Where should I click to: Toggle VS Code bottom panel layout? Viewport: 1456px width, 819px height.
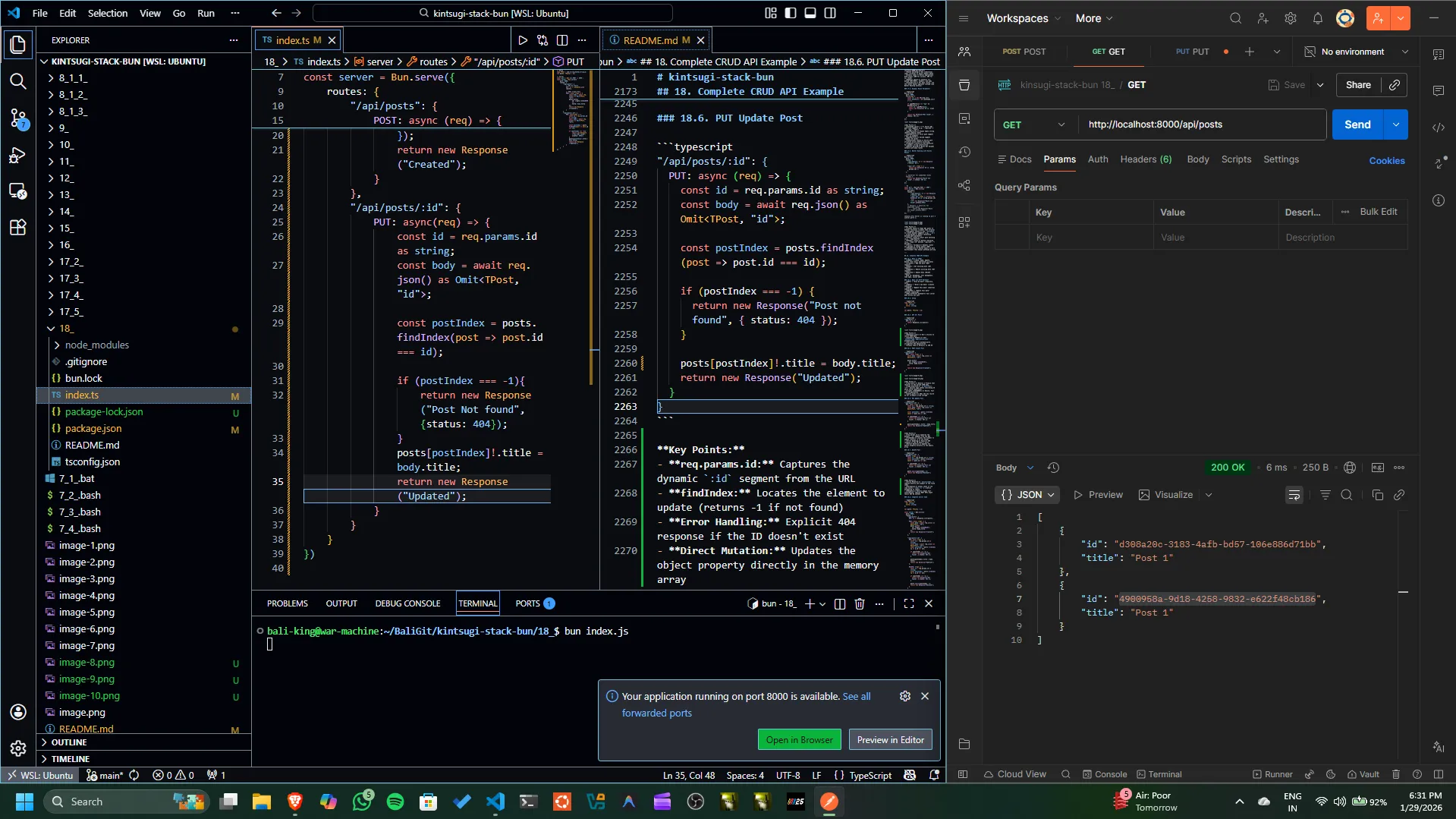coord(810,13)
